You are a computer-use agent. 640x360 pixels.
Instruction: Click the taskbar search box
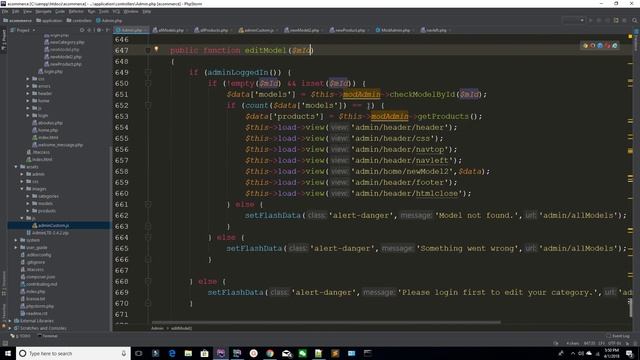pos(73,353)
